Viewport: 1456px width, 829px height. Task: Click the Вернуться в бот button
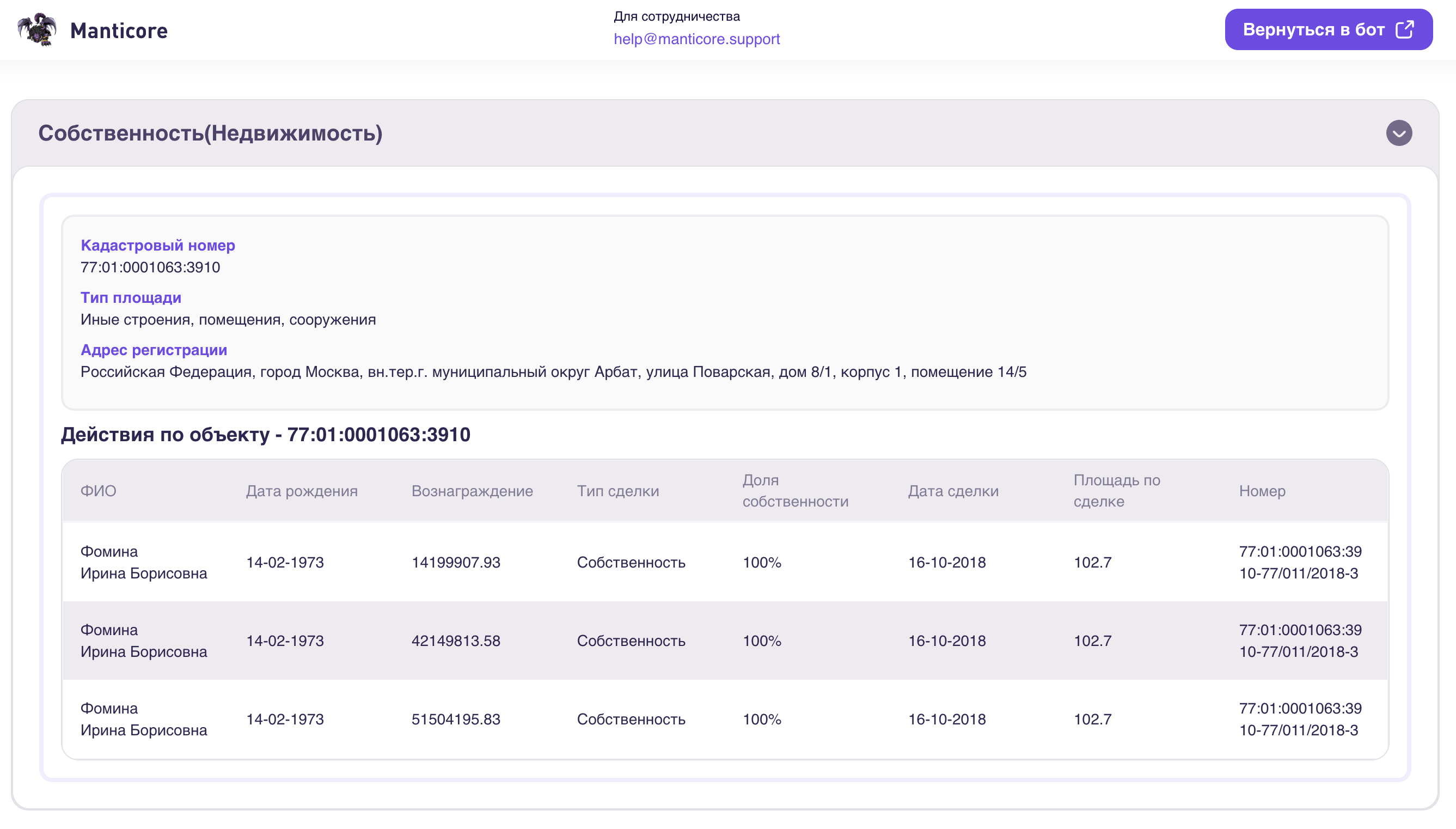tap(1328, 29)
